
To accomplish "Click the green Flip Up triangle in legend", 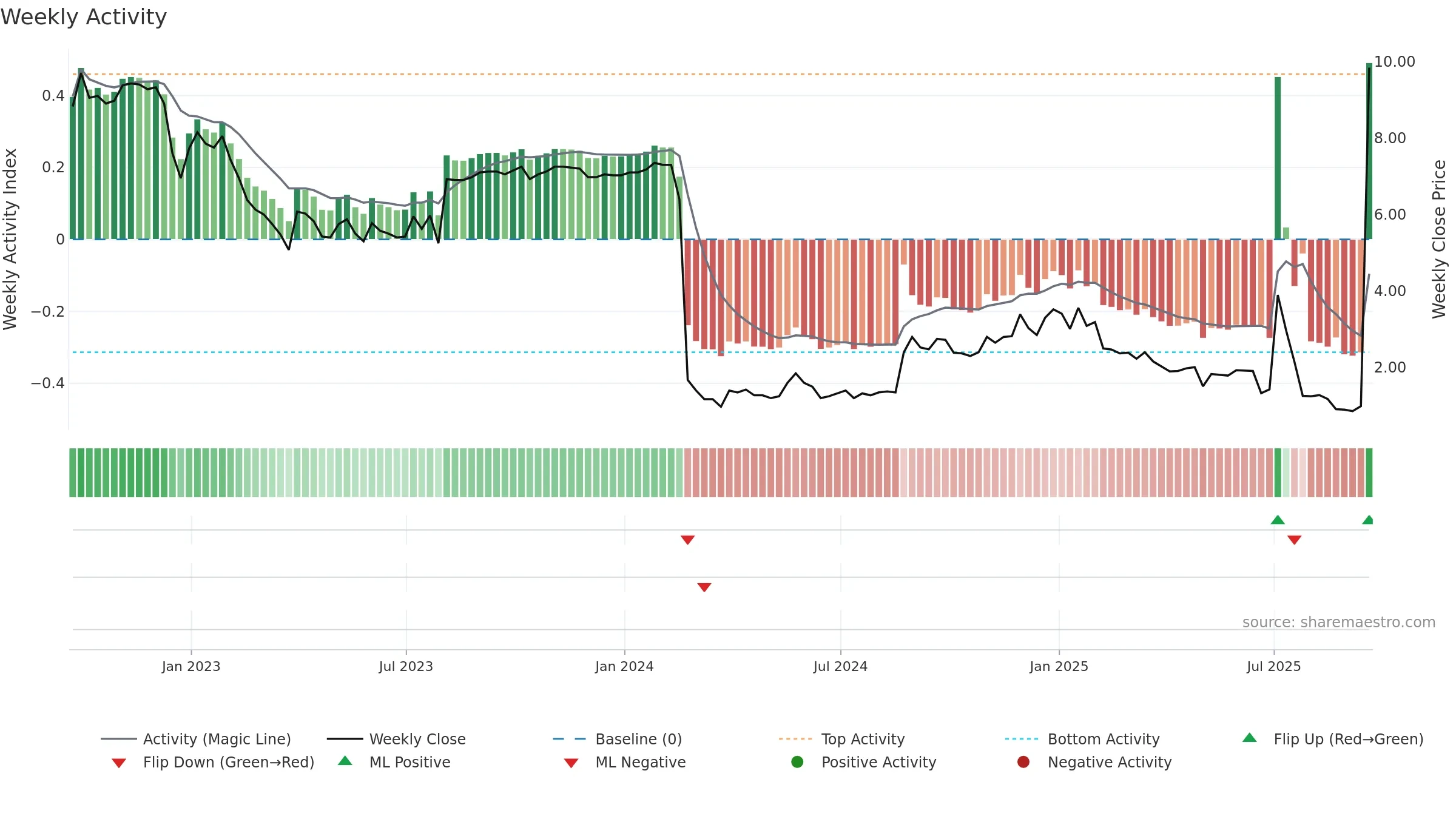I will (x=1250, y=738).
